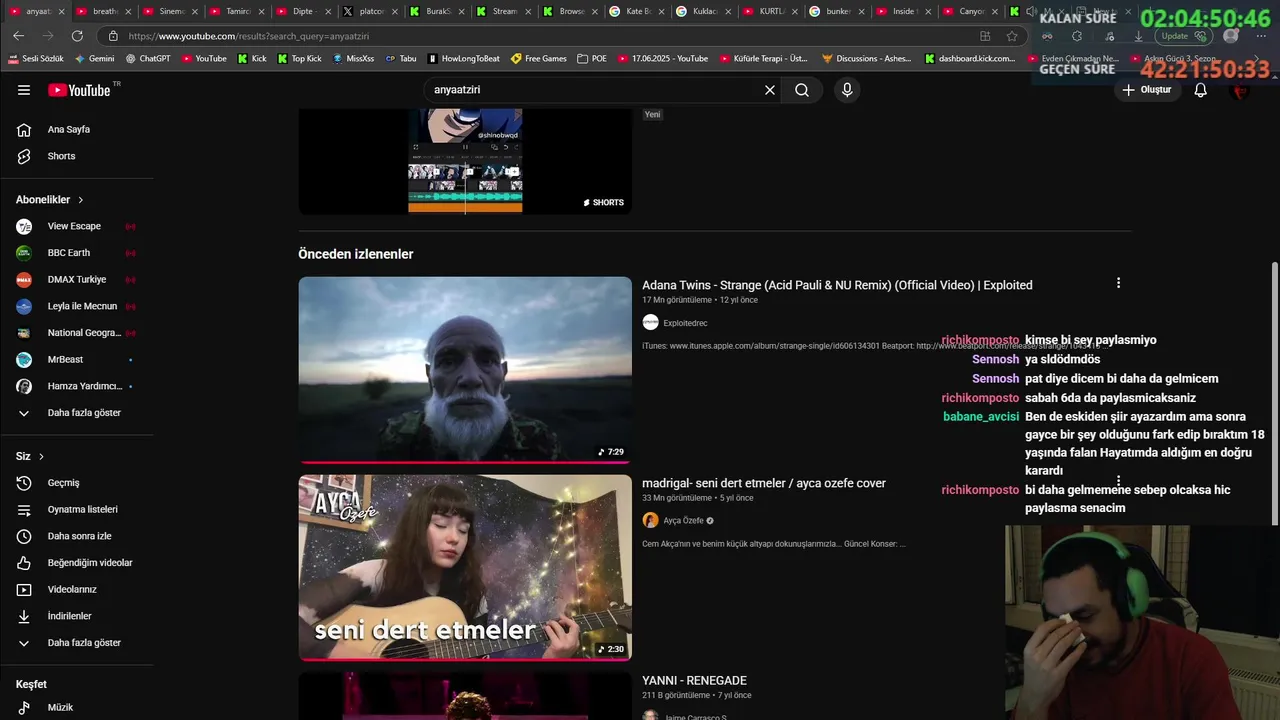This screenshot has height=720, width=1280.
Task: Open Shorts from the sidebar
Action: coord(77,156)
